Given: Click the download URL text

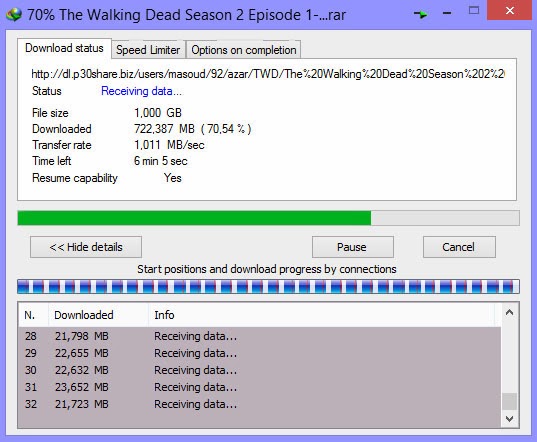Looking at the screenshot, I should (268, 74).
